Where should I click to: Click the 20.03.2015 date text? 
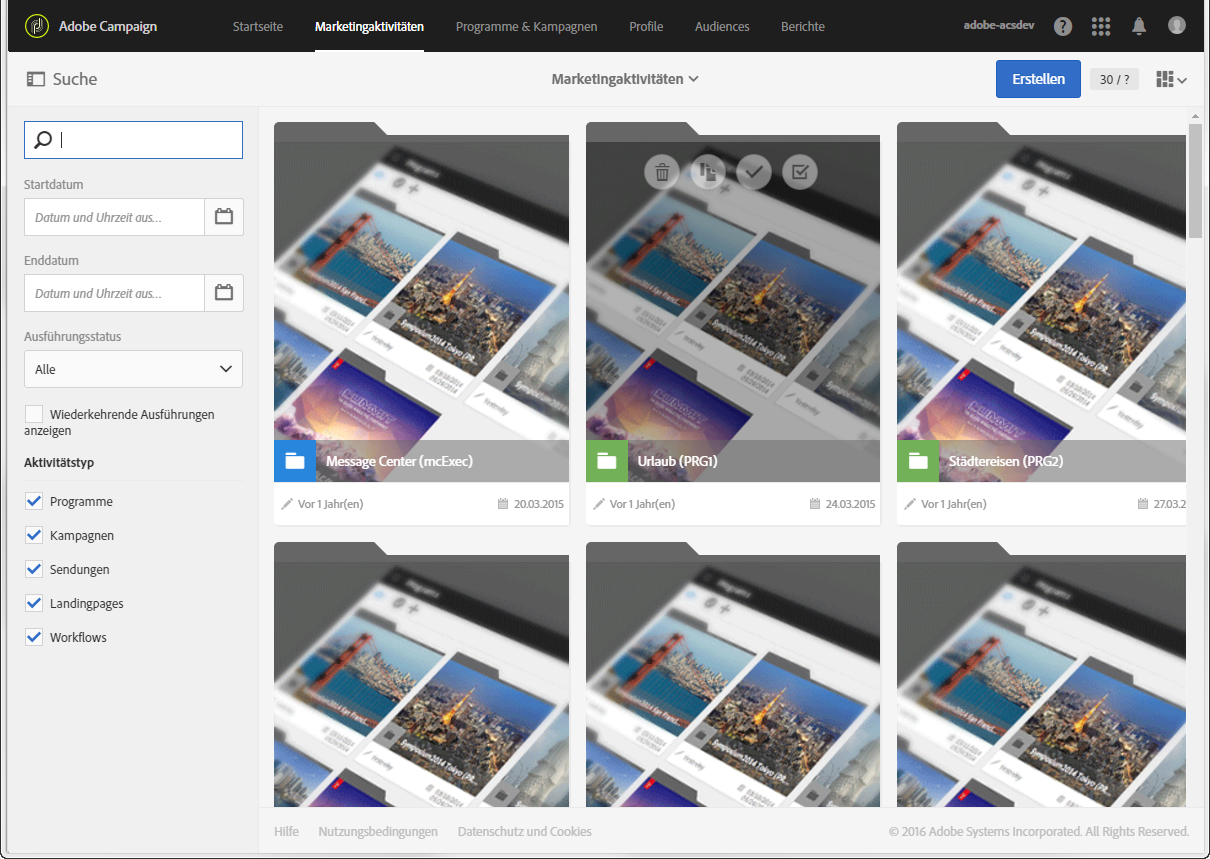(x=538, y=504)
